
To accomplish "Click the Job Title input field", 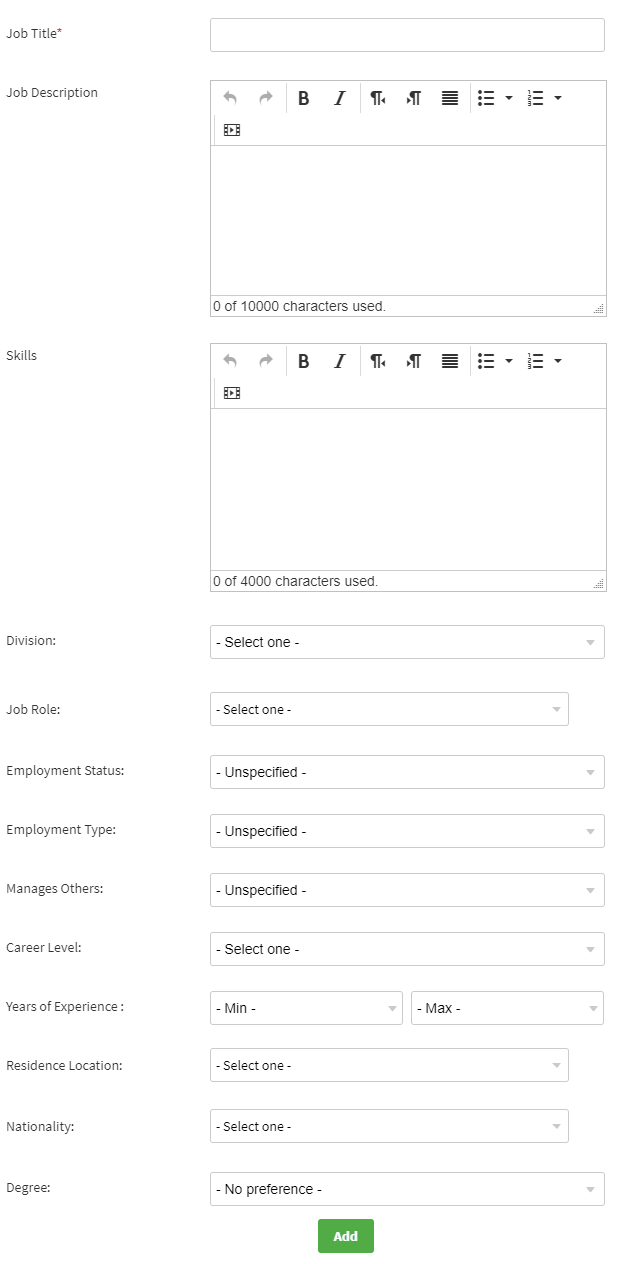I will click(407, 35).
